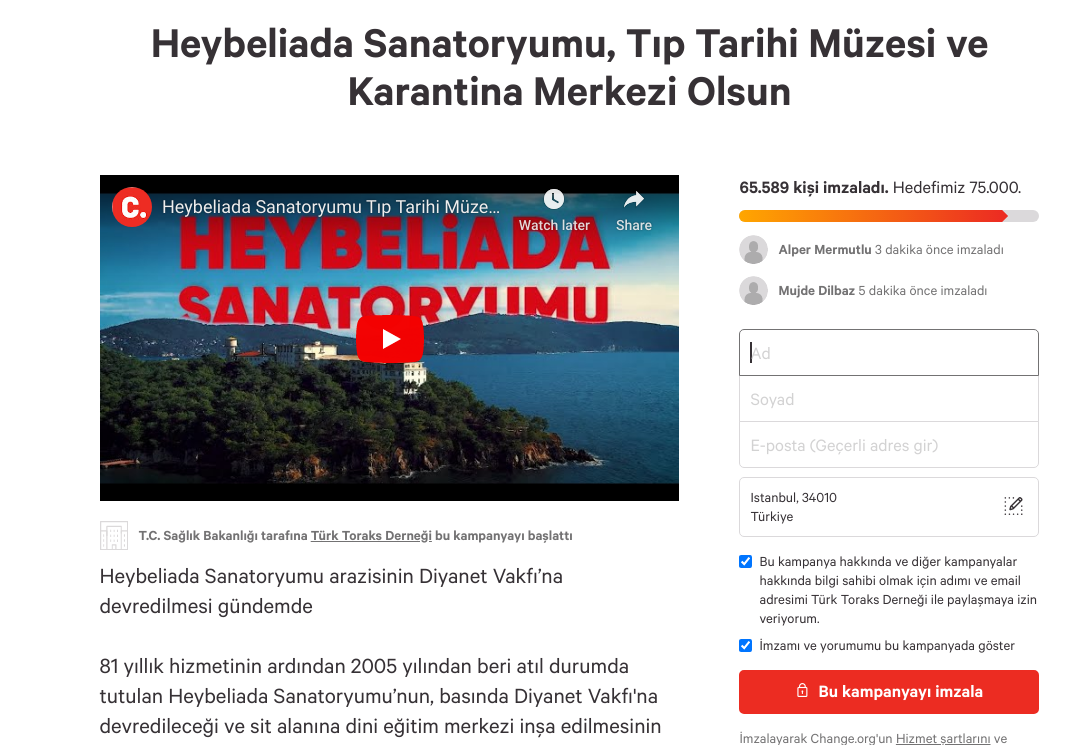Click Alper Mermutlu's avatar icon
Screen dimensions: 1085x745
point(754,250)
